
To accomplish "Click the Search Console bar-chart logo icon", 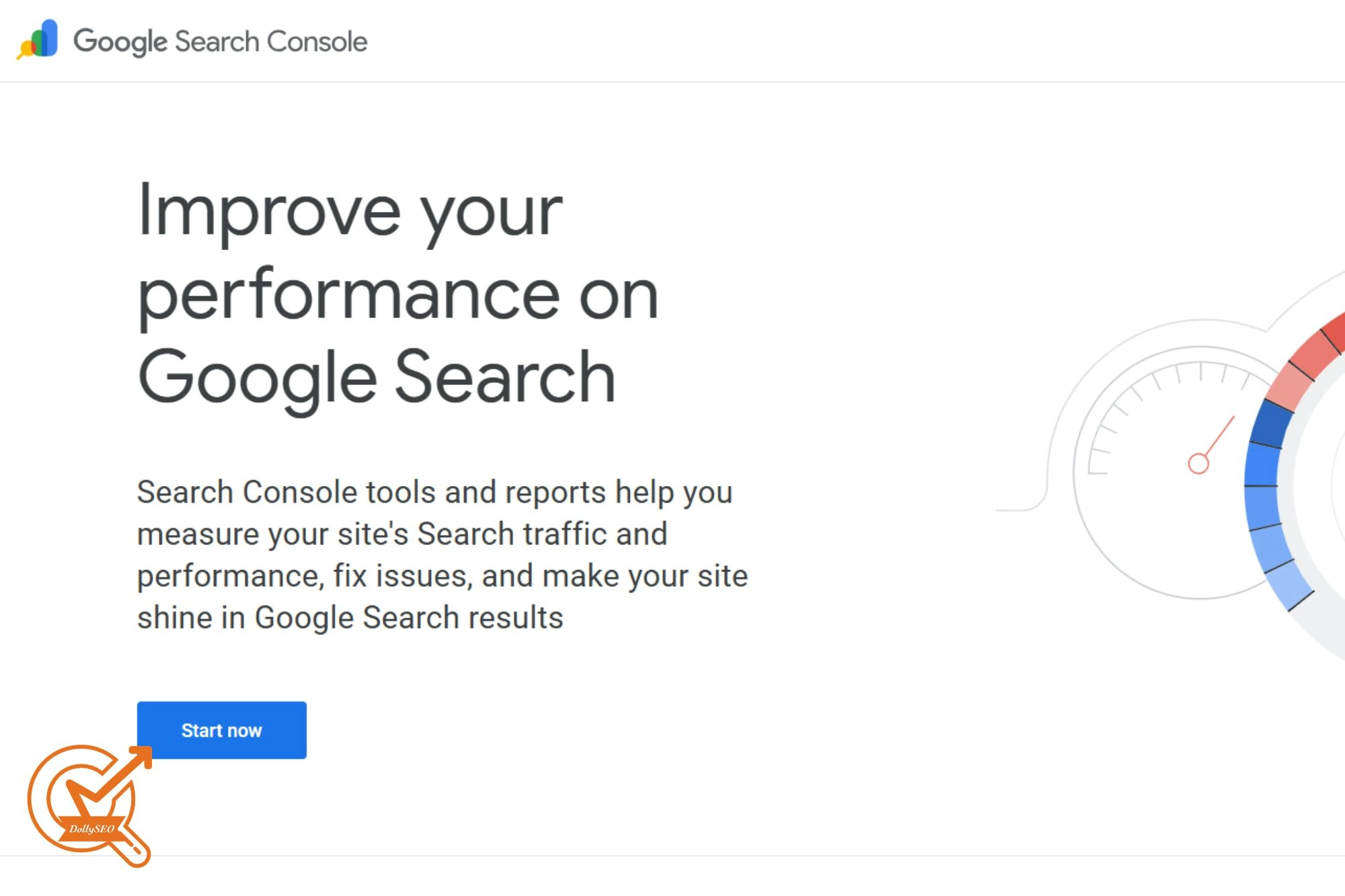I will point(39,39).
